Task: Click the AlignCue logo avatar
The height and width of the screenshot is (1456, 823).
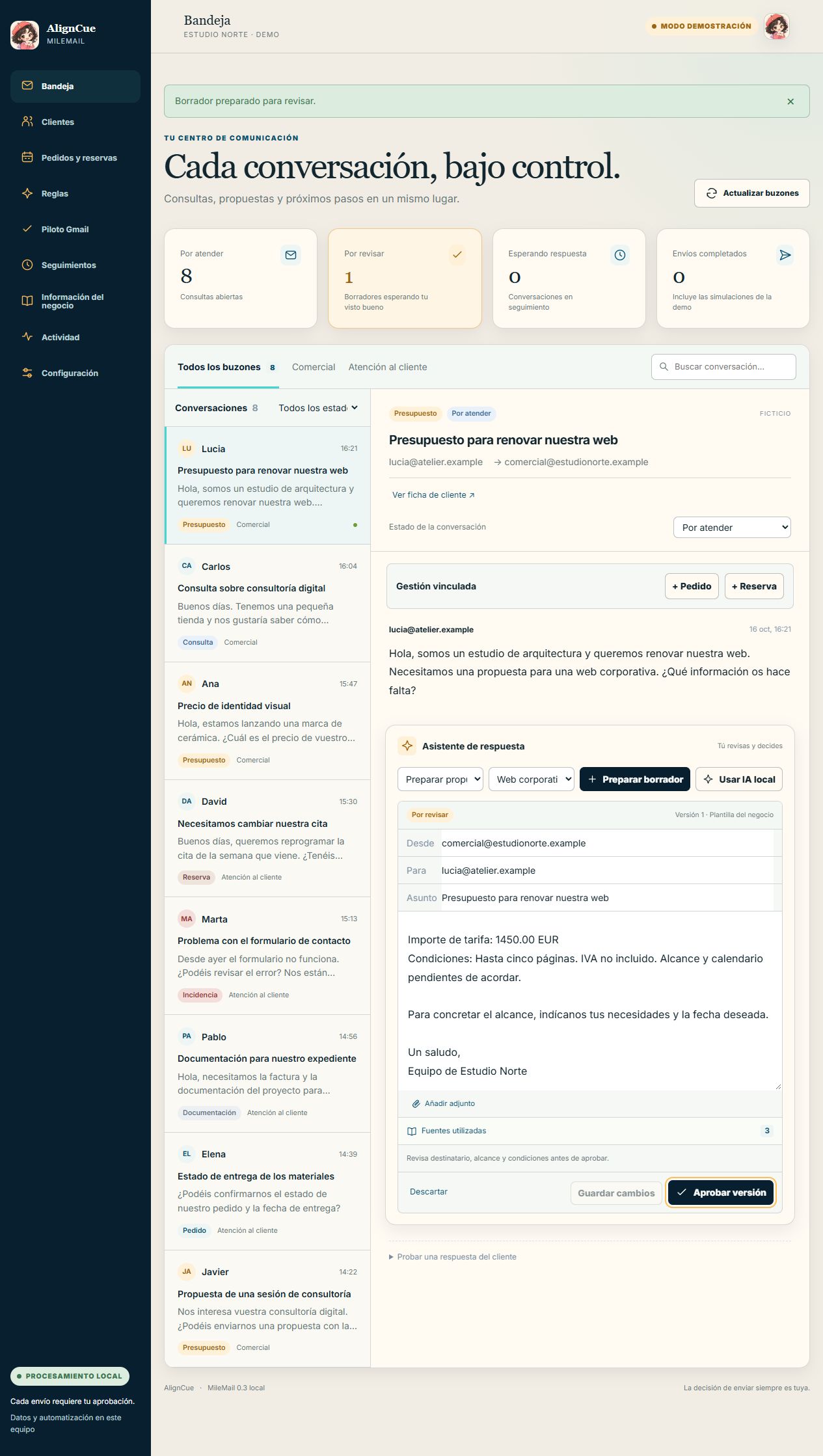Action: pos(25,34)
